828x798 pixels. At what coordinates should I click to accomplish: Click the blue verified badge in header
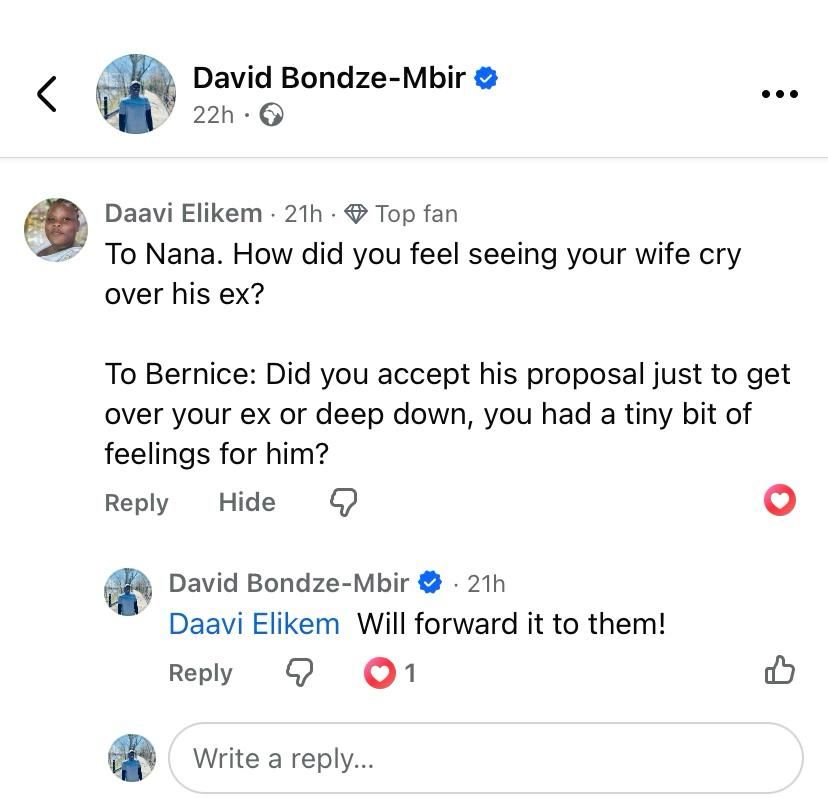click(x=486, y=78)
